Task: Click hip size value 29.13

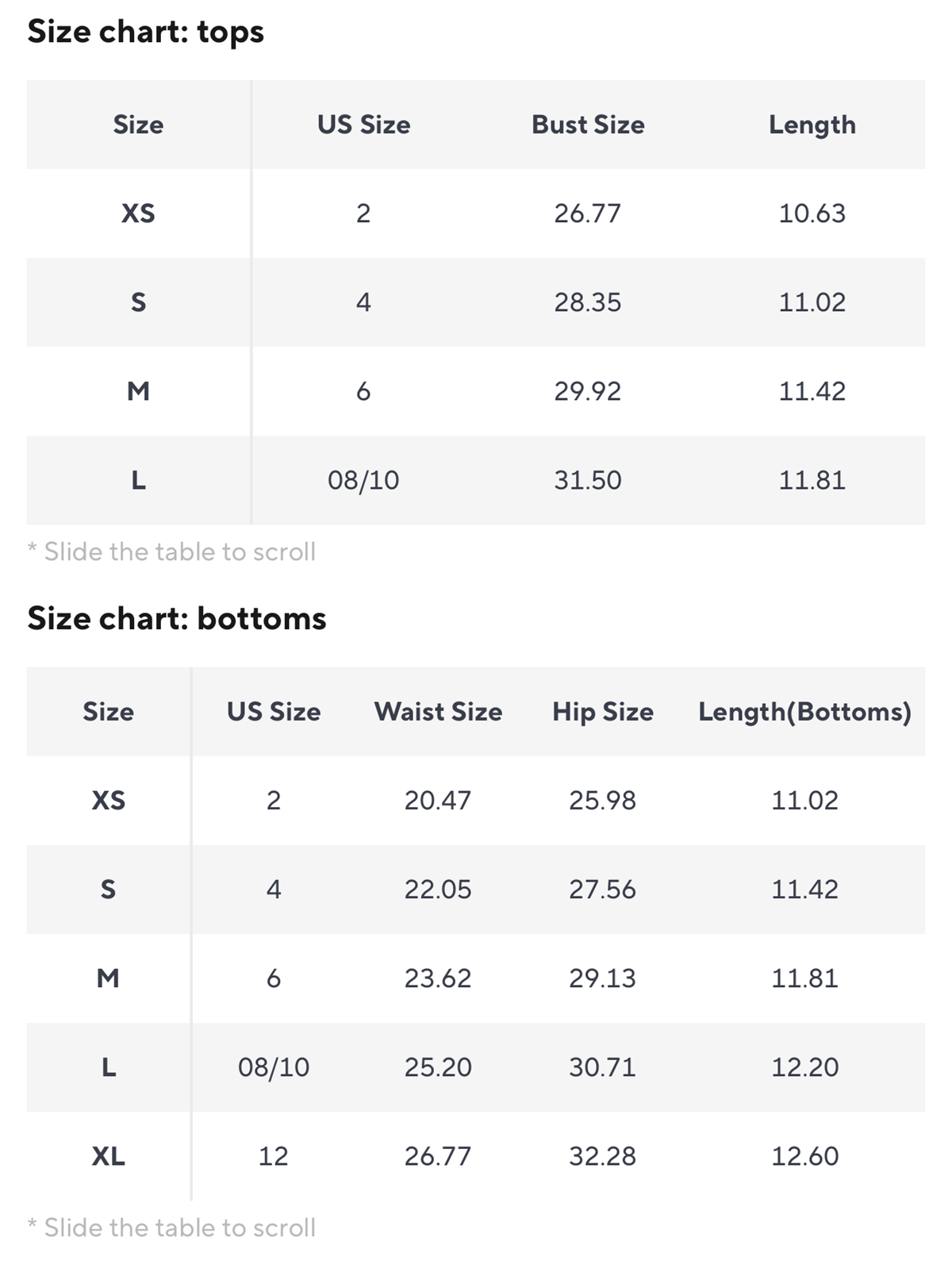Action: point(603,978)
